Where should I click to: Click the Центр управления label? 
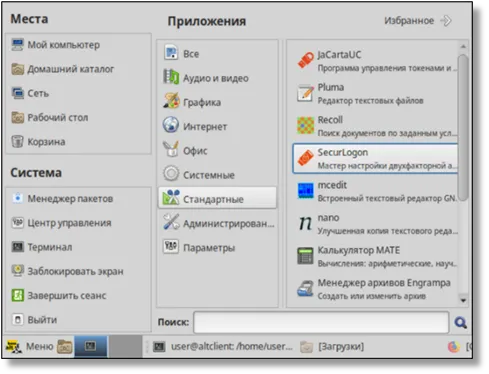click(x=69, y=223)
